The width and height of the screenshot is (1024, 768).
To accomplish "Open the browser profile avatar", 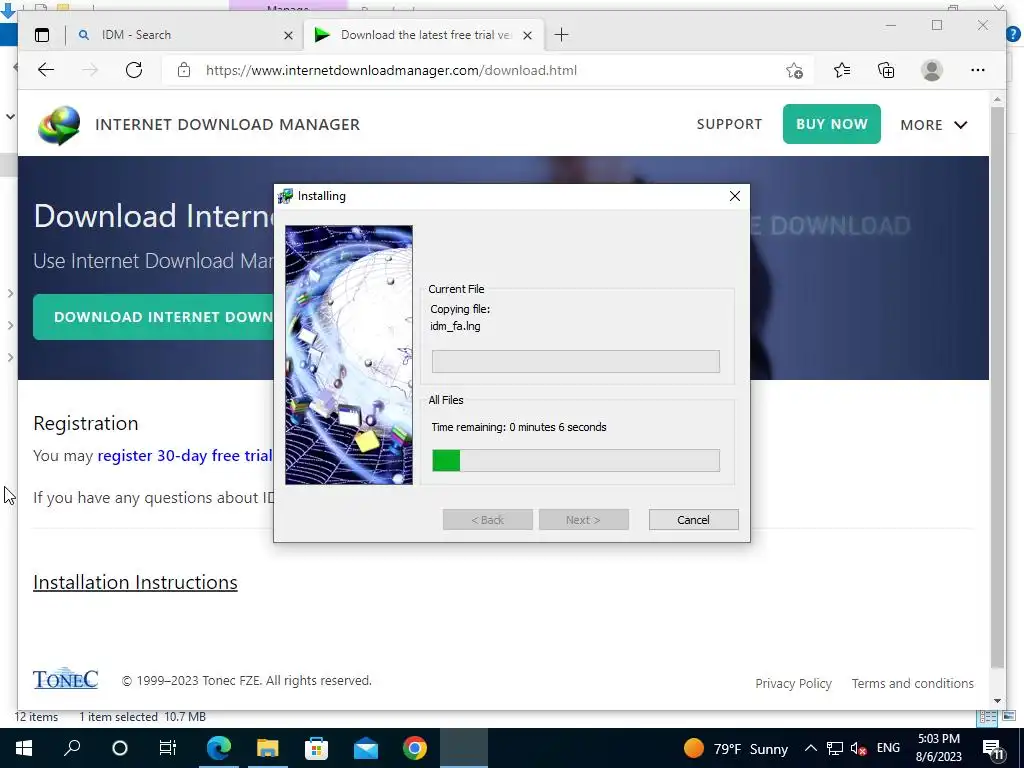I will (x=932, y=70).
